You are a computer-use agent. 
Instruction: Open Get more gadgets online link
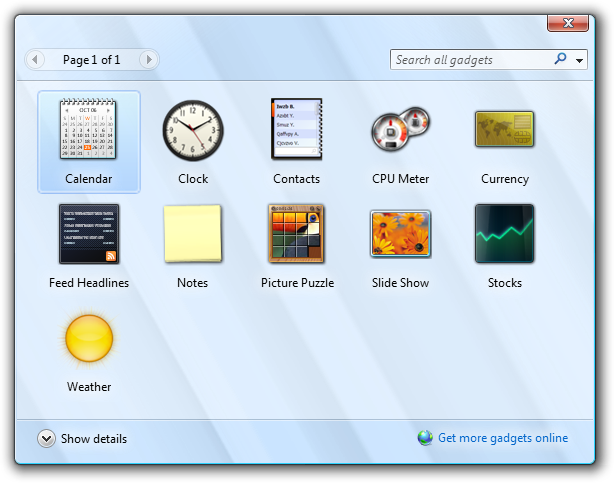[503, 438]
